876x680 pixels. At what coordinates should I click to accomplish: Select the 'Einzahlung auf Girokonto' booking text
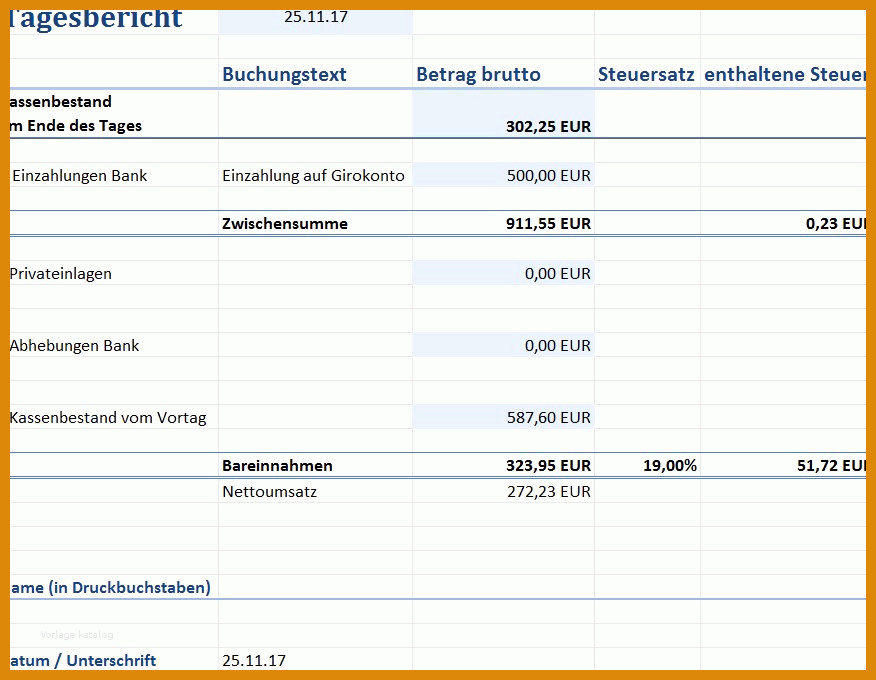coord(313,175)
